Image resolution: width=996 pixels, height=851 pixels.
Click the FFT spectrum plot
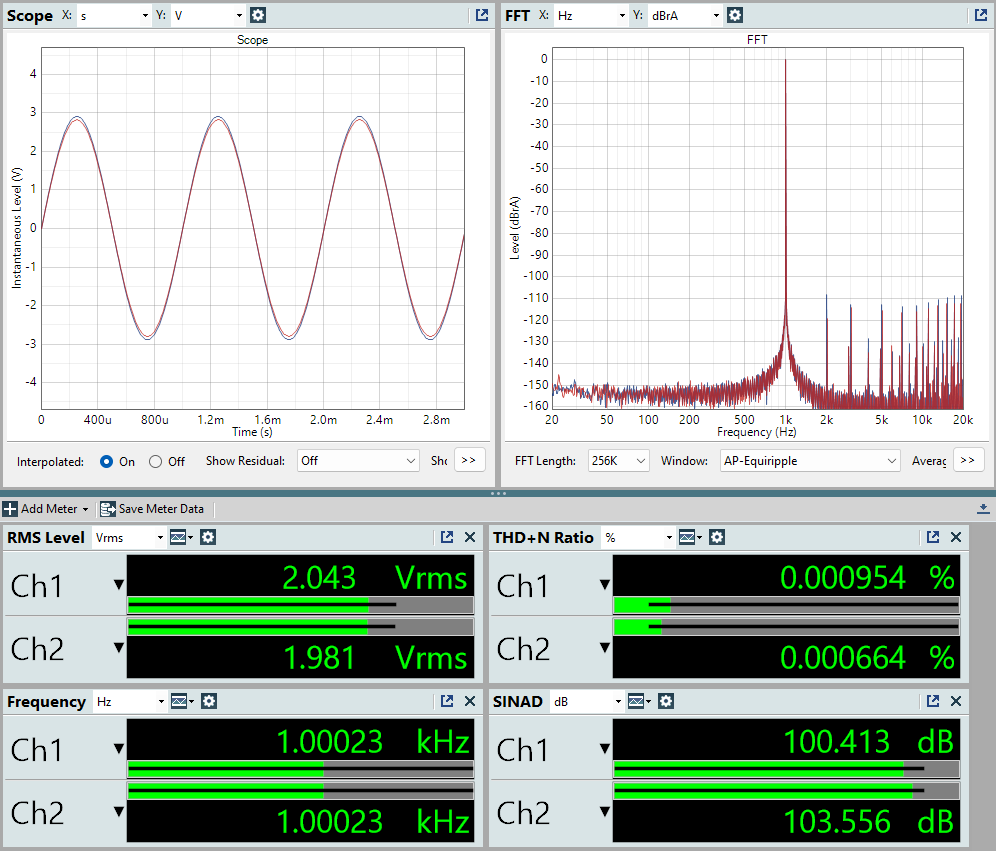point(758,228)
